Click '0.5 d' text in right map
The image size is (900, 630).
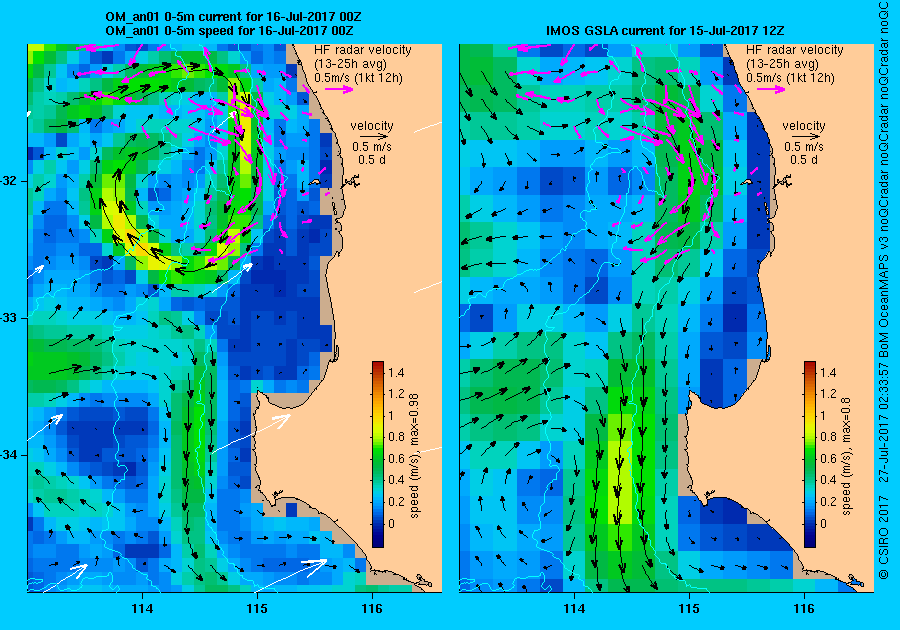coord(804,160)
